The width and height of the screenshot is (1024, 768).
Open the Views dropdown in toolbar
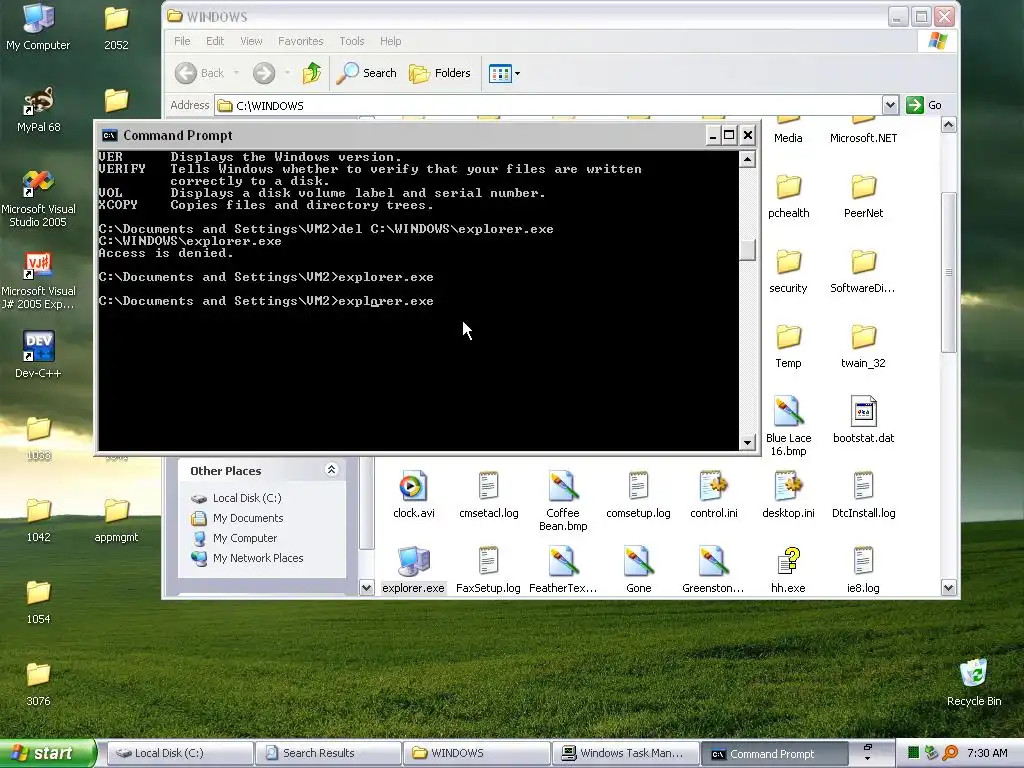click(x=504, y=73)
